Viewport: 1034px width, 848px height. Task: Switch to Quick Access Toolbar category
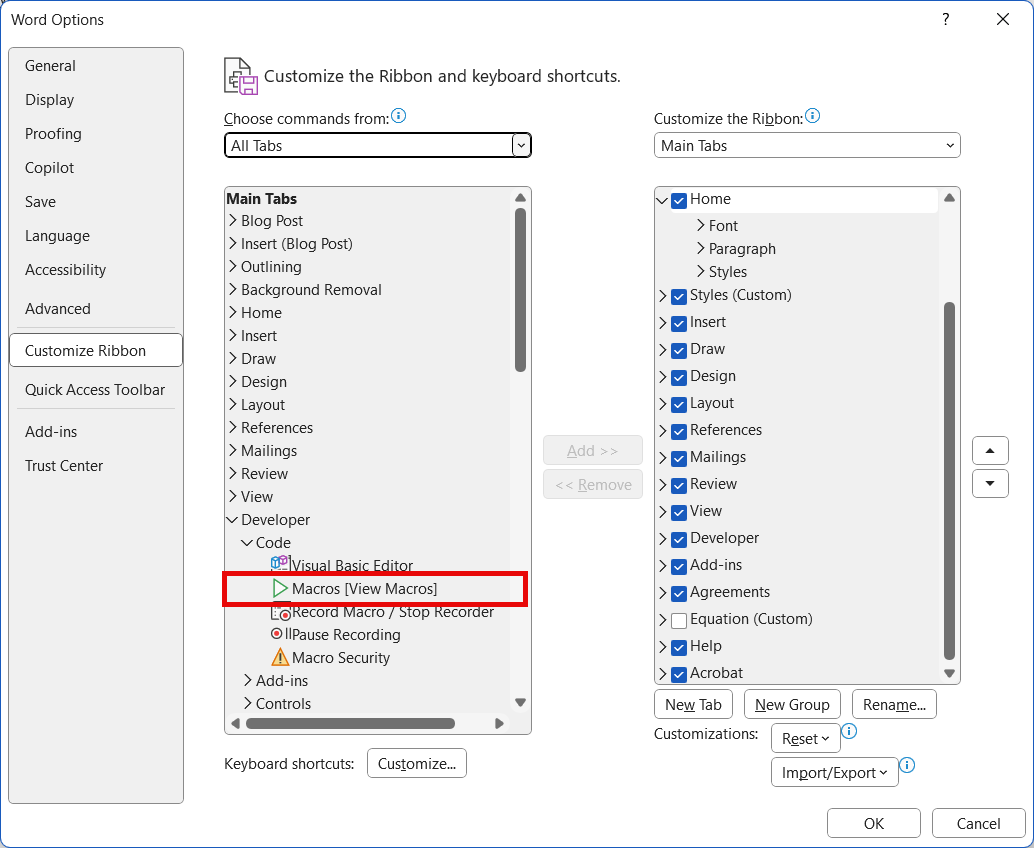point(95,390)
